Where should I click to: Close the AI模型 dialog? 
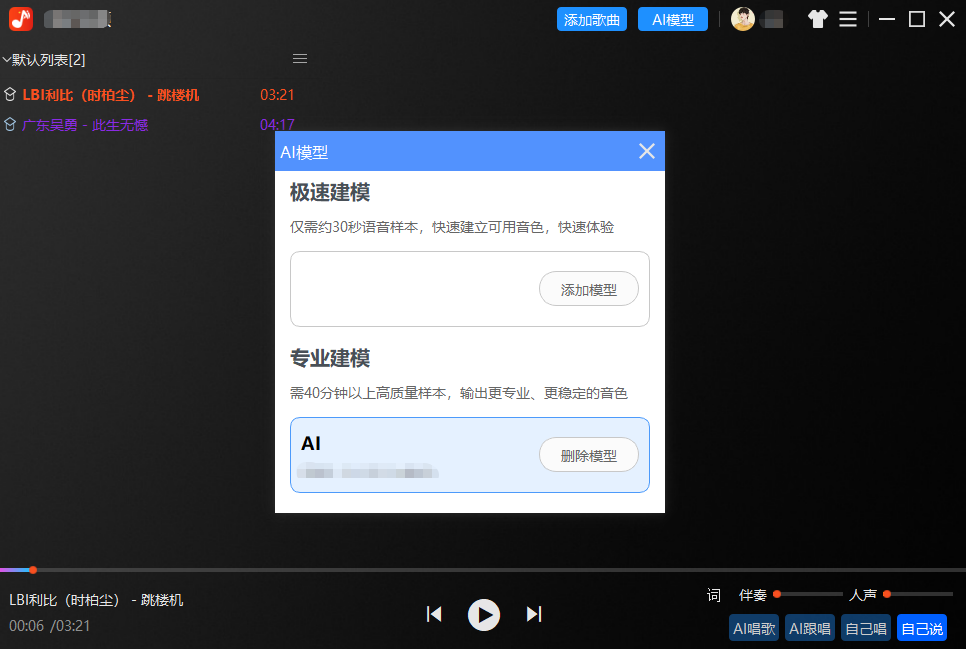(646, 151)
